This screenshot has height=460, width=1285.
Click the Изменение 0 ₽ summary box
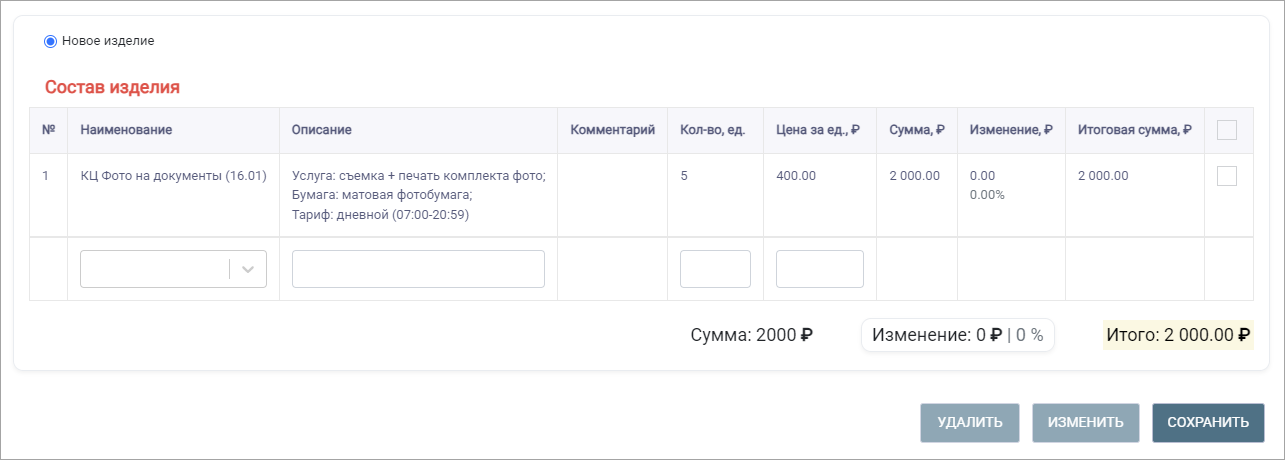tap(958, 336)
